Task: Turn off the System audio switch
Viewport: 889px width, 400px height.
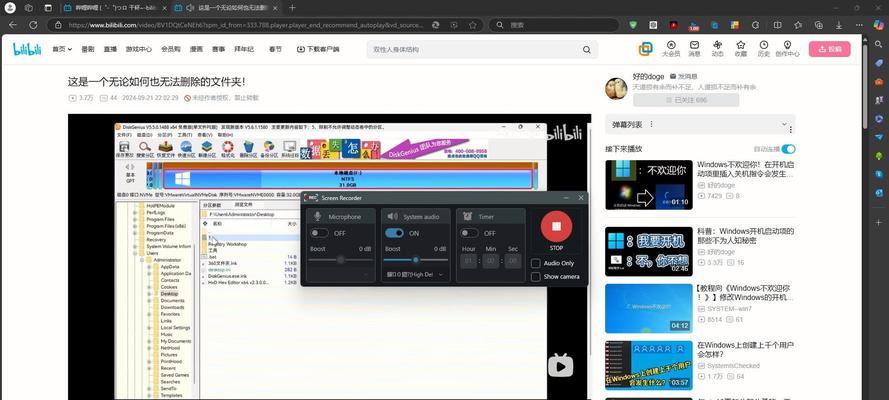Action: 394,233
